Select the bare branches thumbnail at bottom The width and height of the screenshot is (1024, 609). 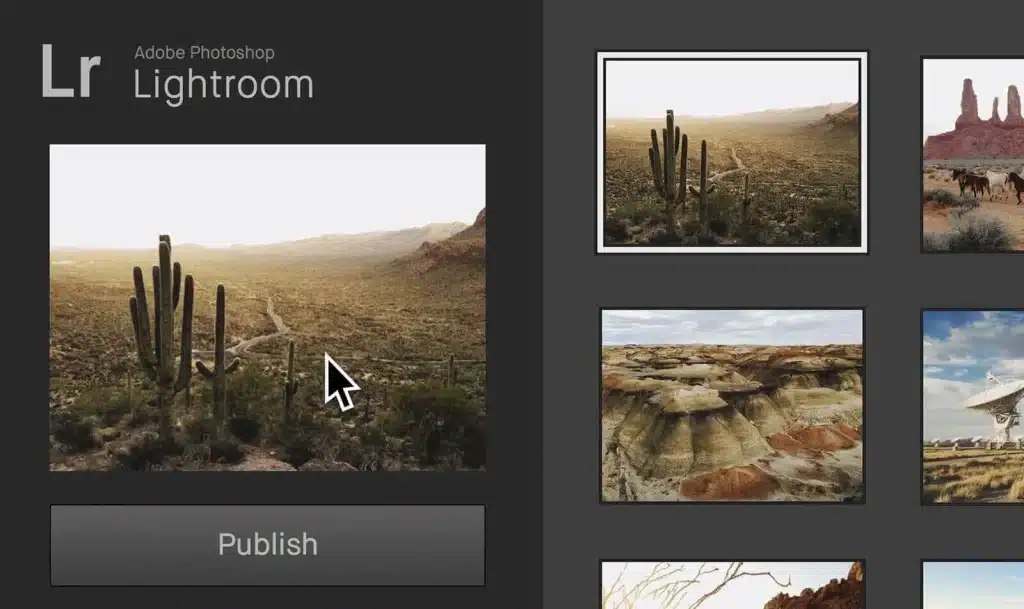pos(732,585)
